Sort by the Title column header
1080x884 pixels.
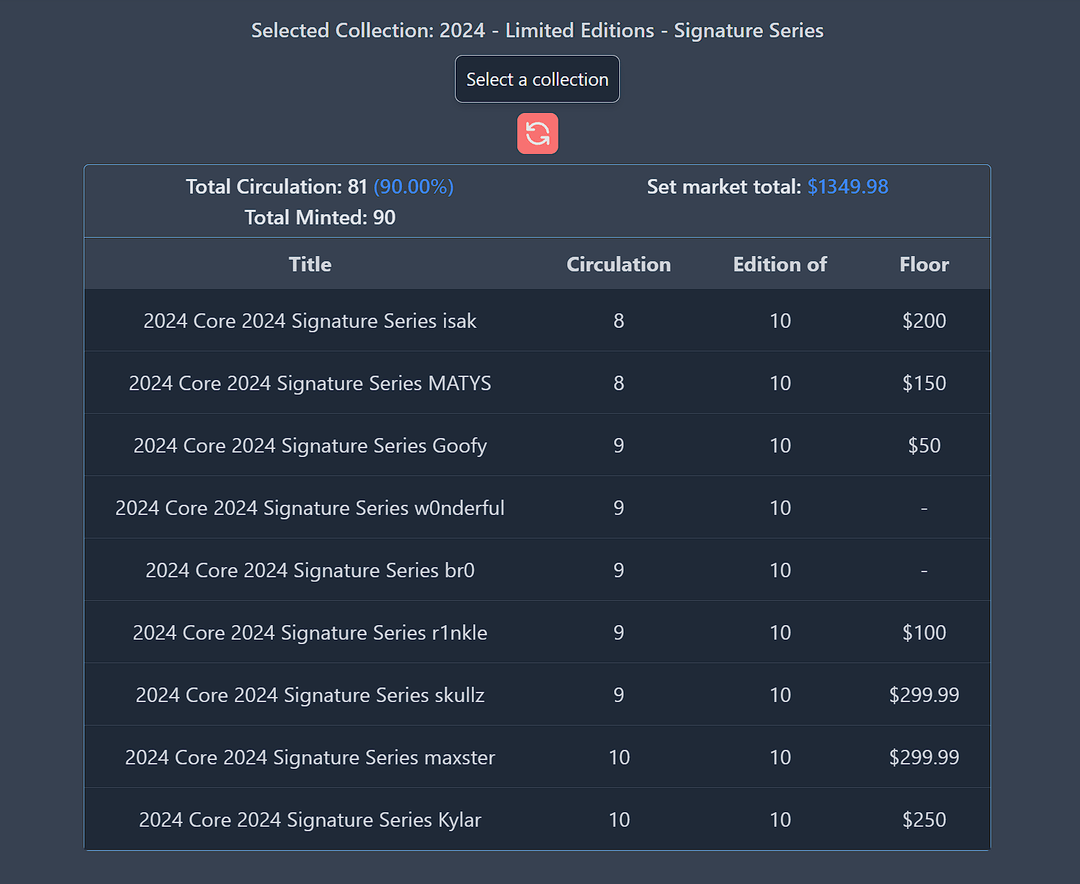[x=310, y=264]
